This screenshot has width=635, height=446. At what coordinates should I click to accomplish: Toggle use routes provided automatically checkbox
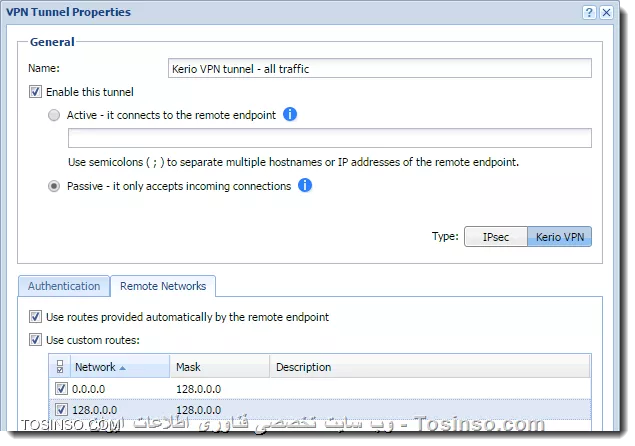[x=35, y=316]
